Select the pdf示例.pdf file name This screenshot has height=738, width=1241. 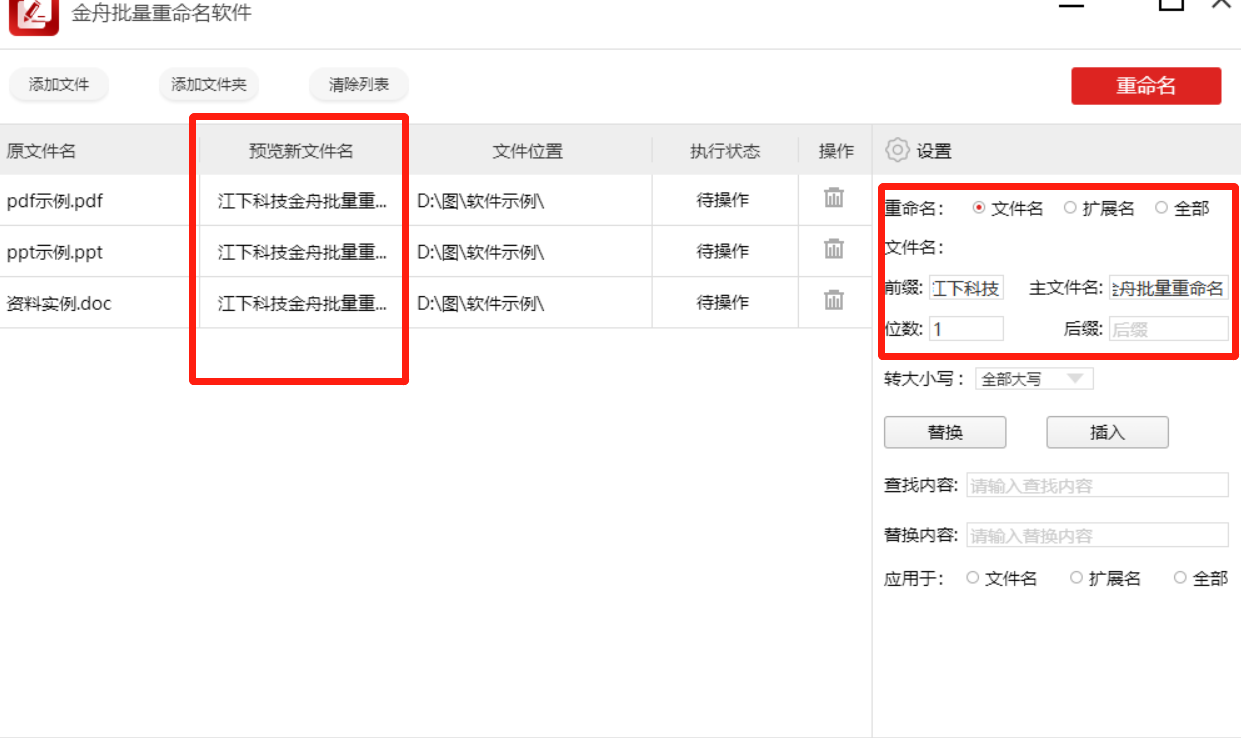[x=55, y=201]
